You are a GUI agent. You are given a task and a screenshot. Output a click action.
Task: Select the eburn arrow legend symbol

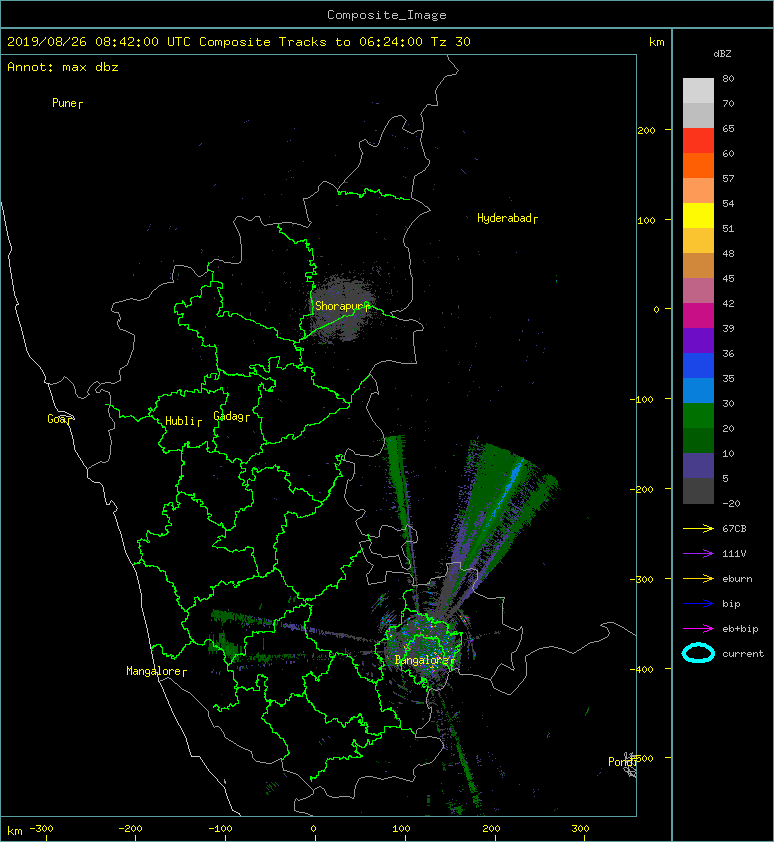(x=698, y=579)
